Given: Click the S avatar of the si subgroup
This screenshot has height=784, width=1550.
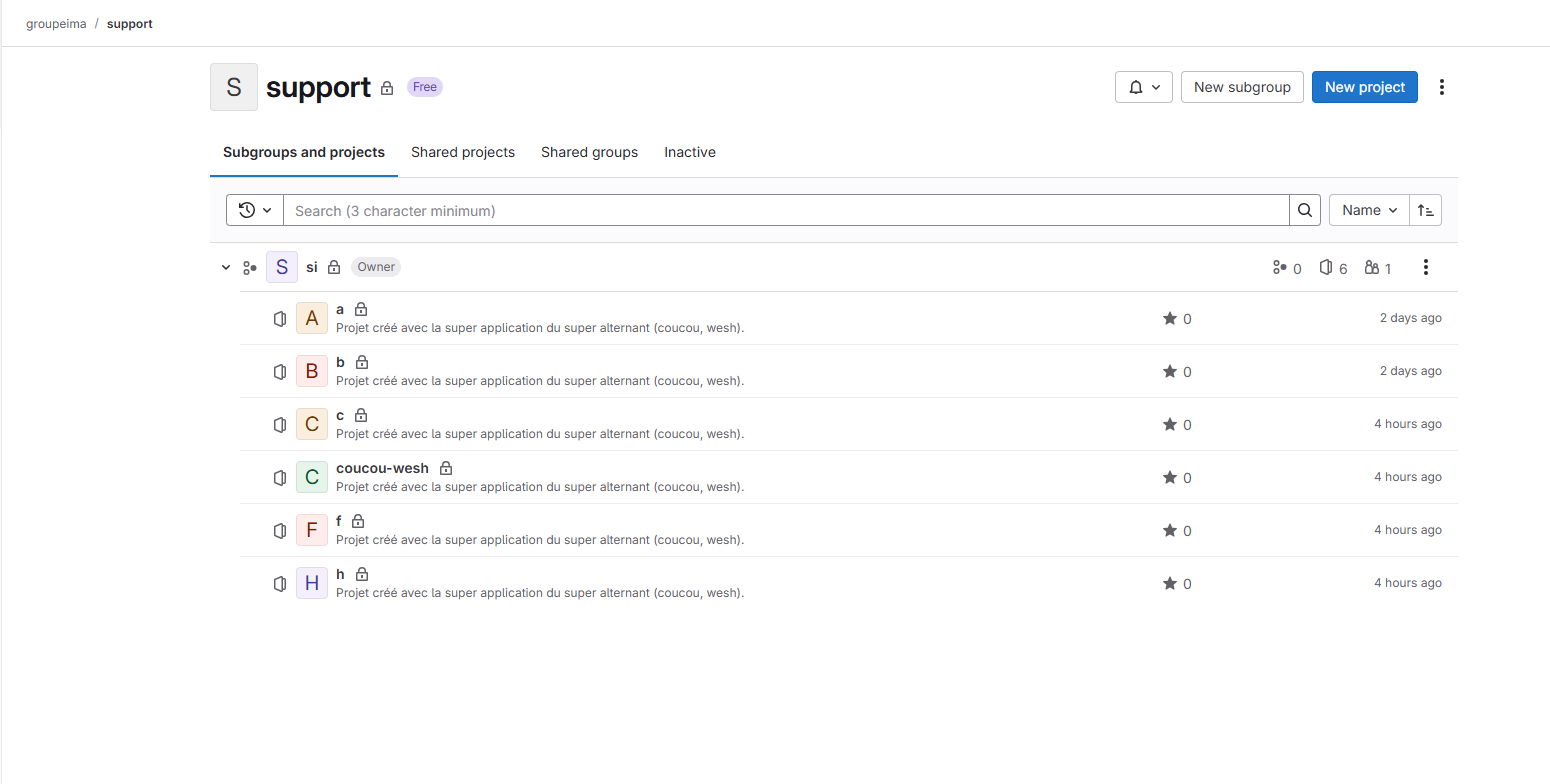Looking at the screenshot, I should (x=282, y=267).
